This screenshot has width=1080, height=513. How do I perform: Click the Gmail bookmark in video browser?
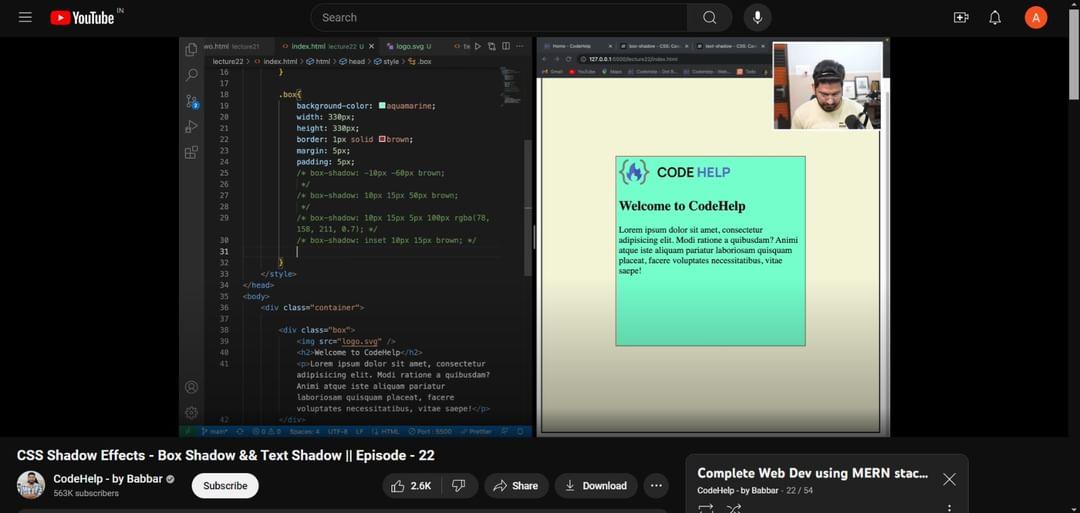[552, 71]
